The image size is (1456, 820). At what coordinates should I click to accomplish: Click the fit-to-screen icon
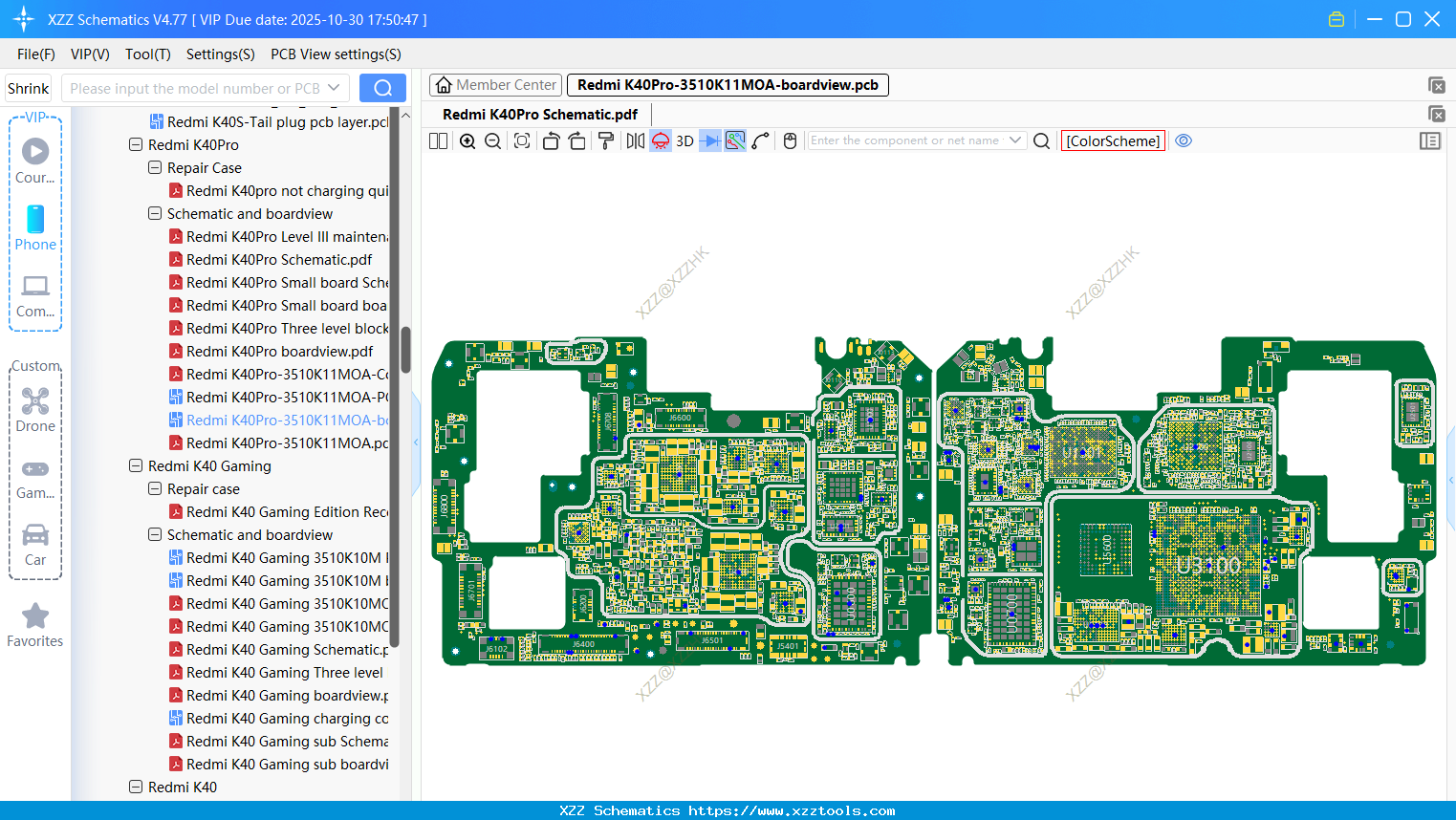[522, 141]
